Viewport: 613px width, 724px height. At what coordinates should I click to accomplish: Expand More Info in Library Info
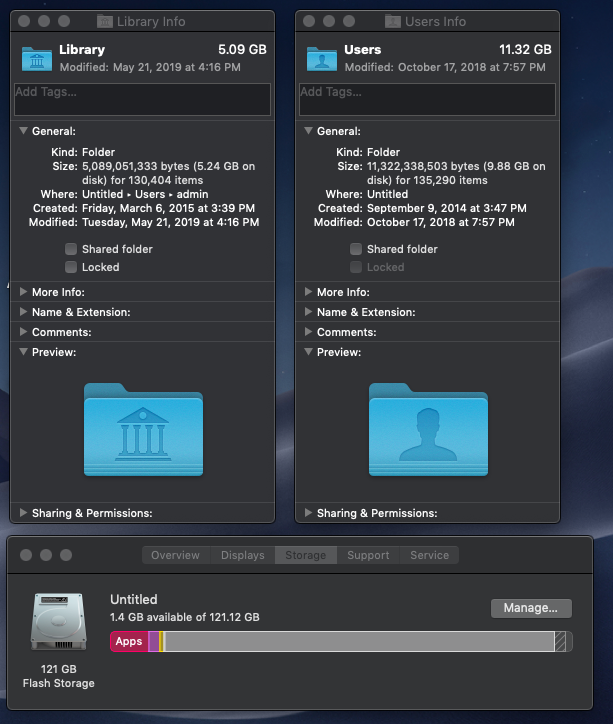[23, 292]
